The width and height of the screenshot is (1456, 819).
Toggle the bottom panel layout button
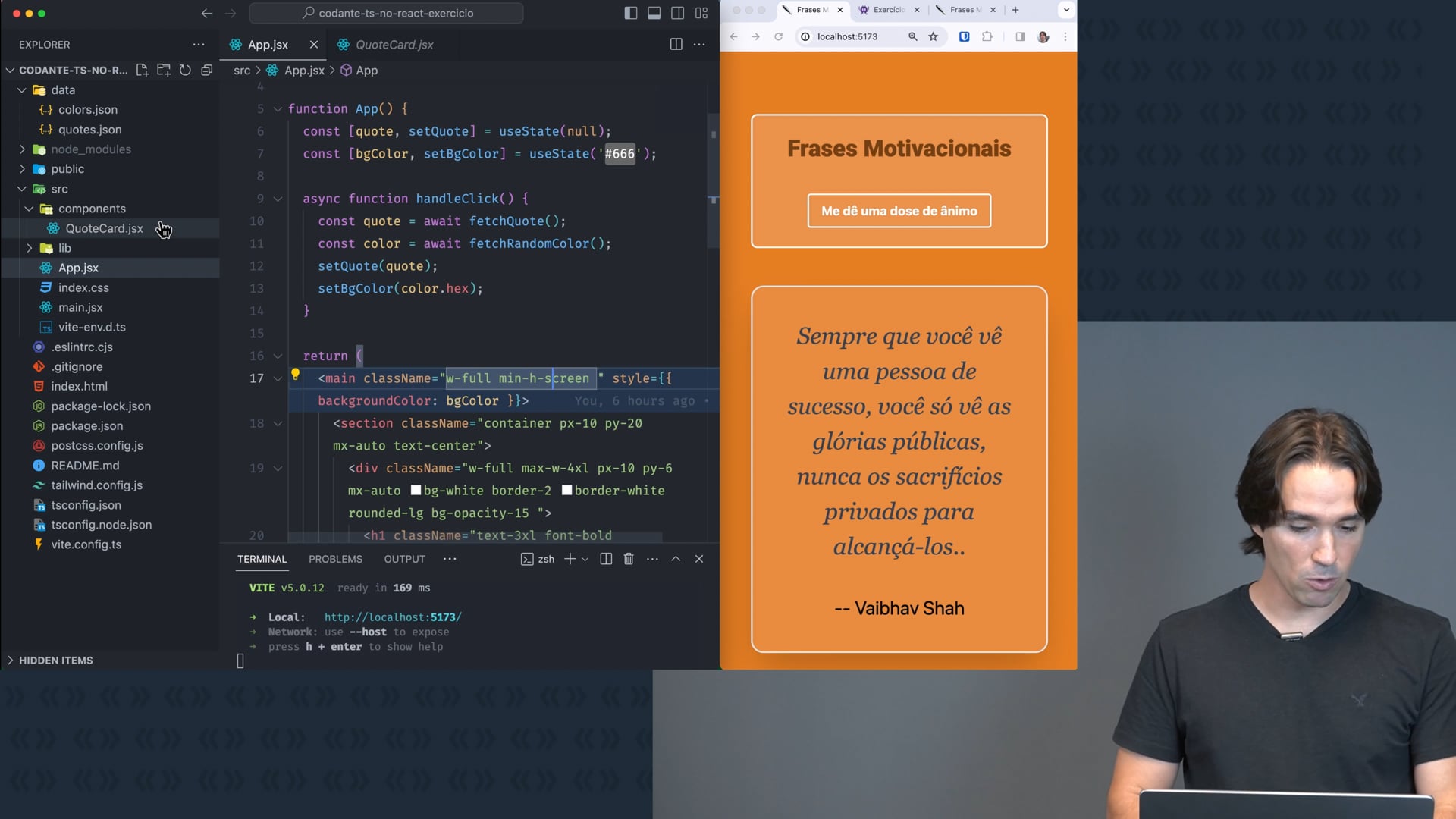654,13
